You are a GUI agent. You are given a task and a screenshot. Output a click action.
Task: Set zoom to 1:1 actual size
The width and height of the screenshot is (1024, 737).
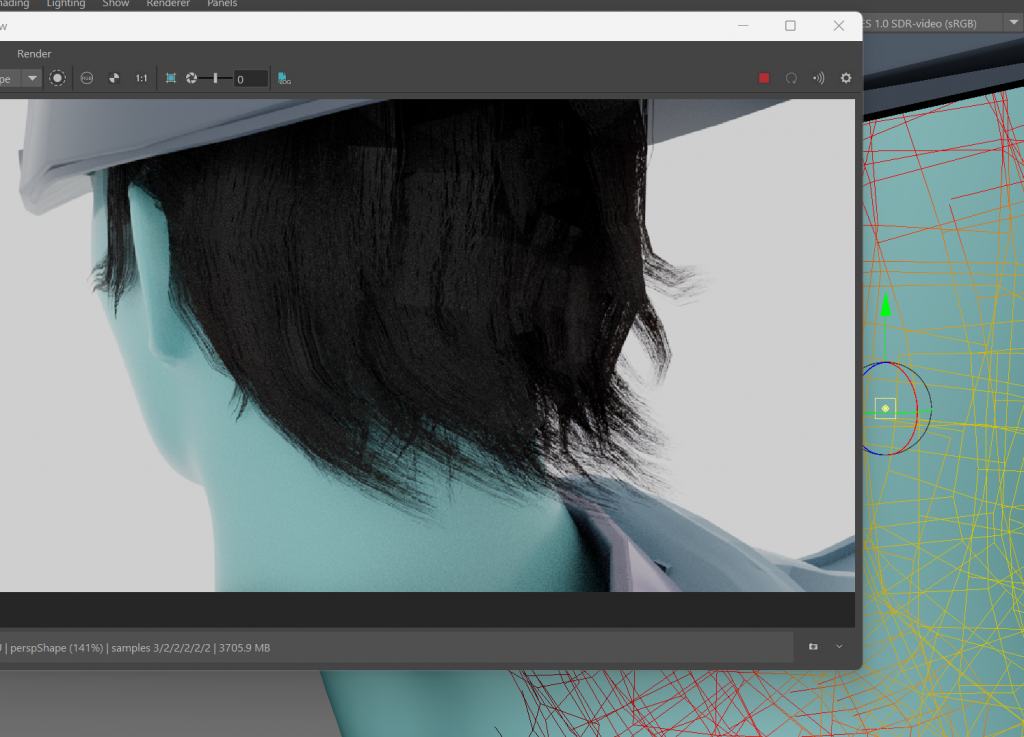point(142,78)
